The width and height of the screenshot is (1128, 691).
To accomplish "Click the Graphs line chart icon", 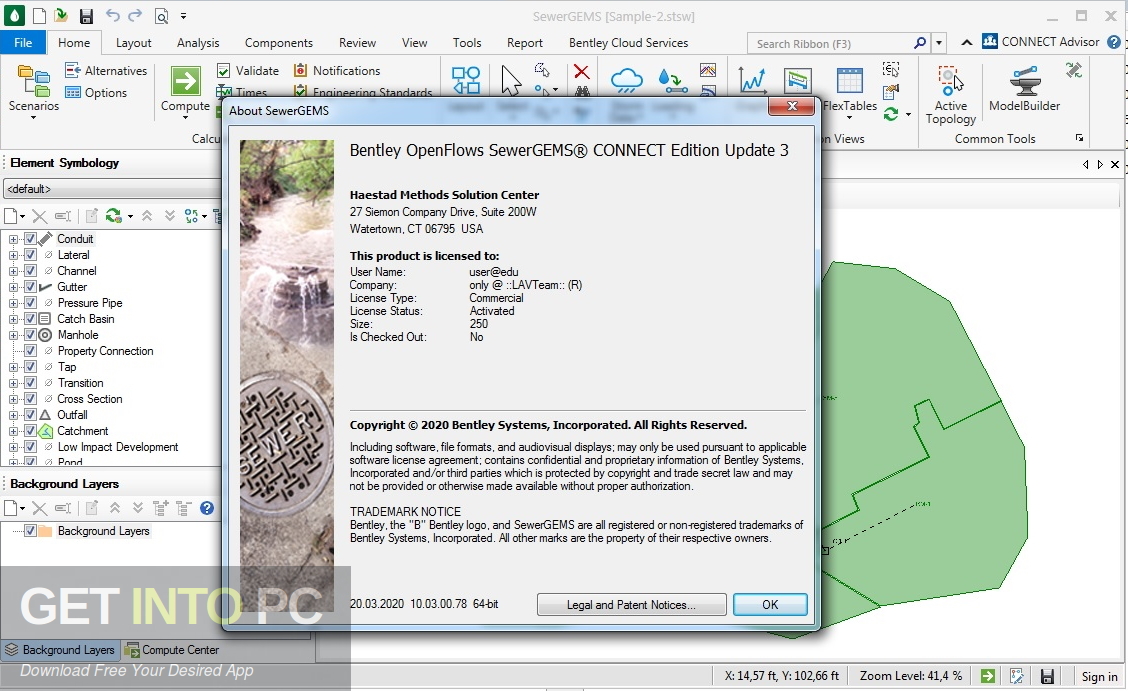I will (x=752, y=80).
